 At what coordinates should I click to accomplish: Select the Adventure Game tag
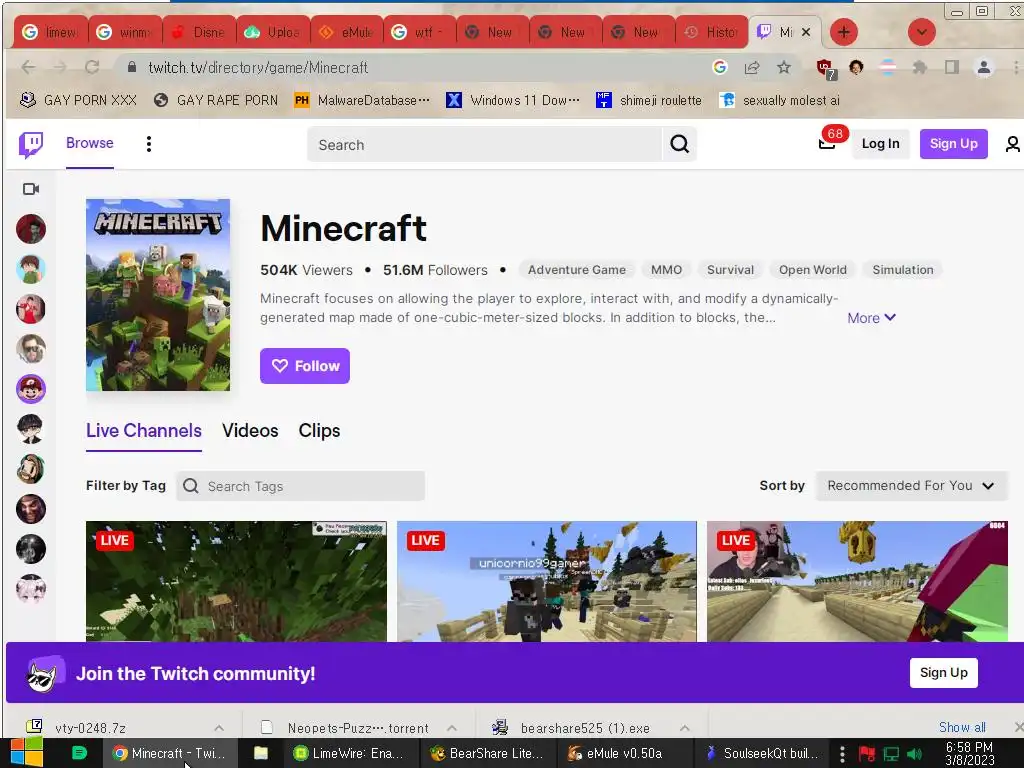577,270
